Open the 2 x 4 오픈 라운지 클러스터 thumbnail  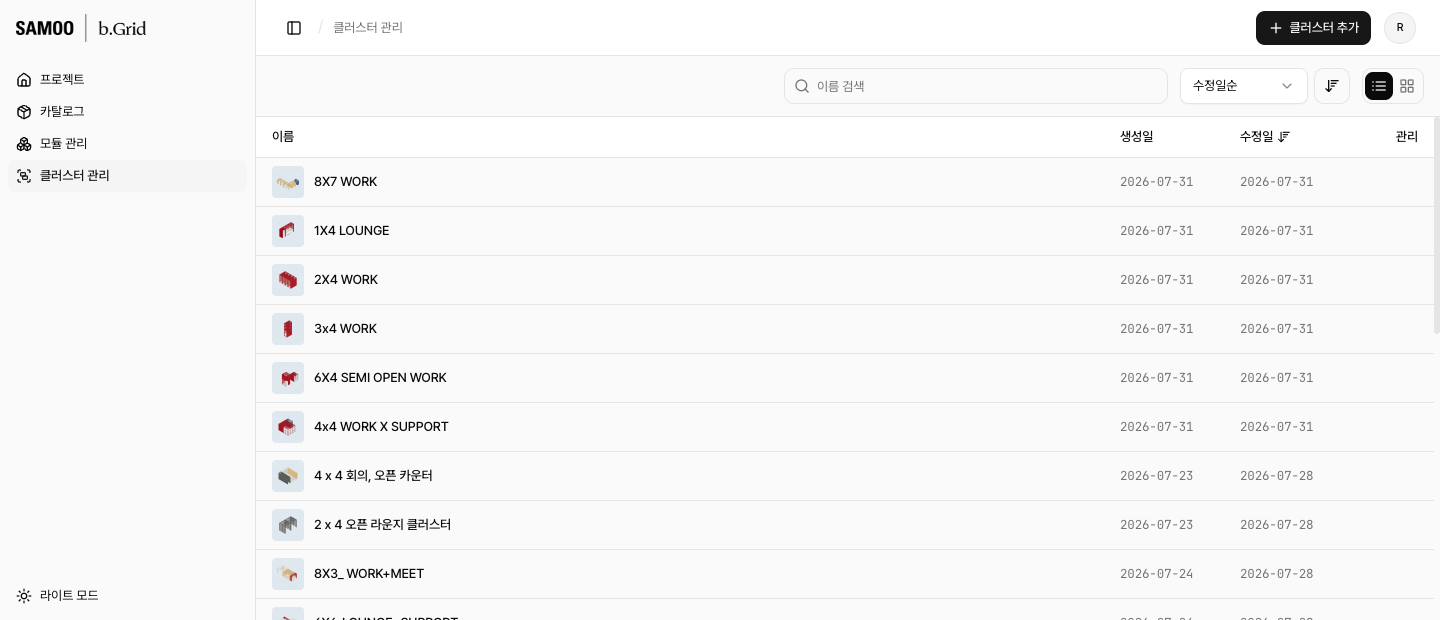point(288,525)
